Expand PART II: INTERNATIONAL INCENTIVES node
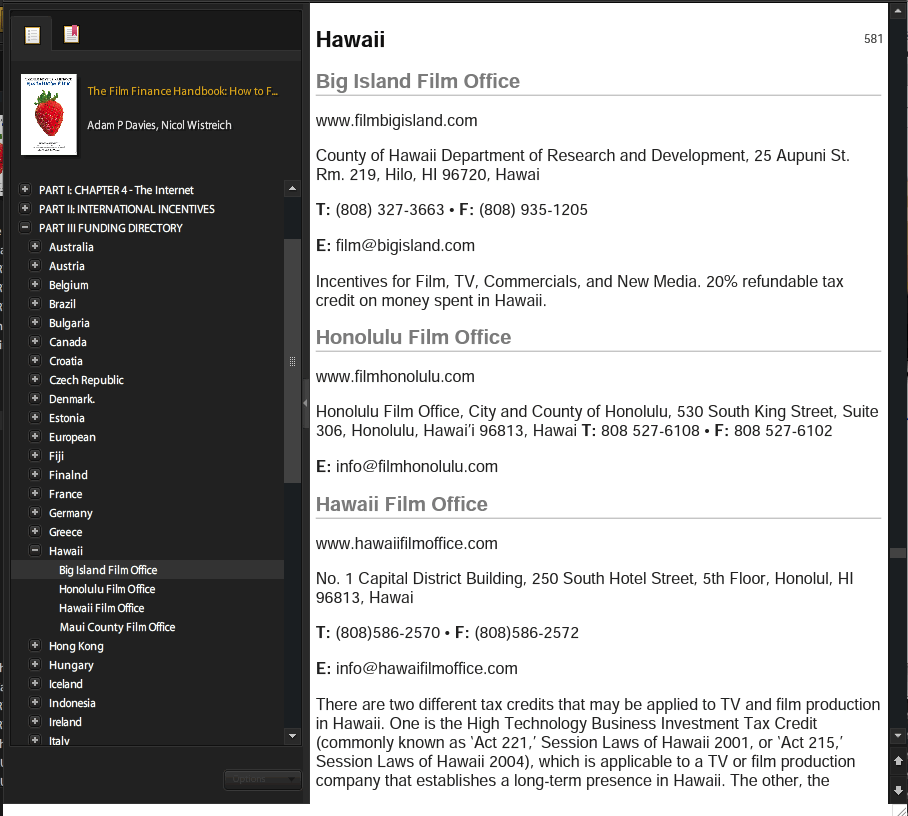The image size is (908, 816). 25,208
